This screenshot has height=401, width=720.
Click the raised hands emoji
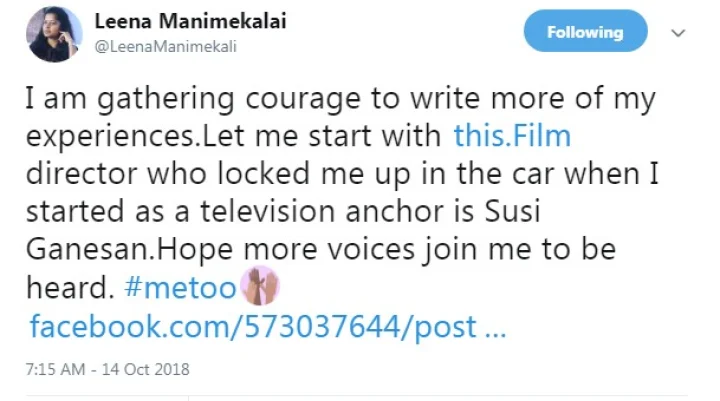pos(259,287)
